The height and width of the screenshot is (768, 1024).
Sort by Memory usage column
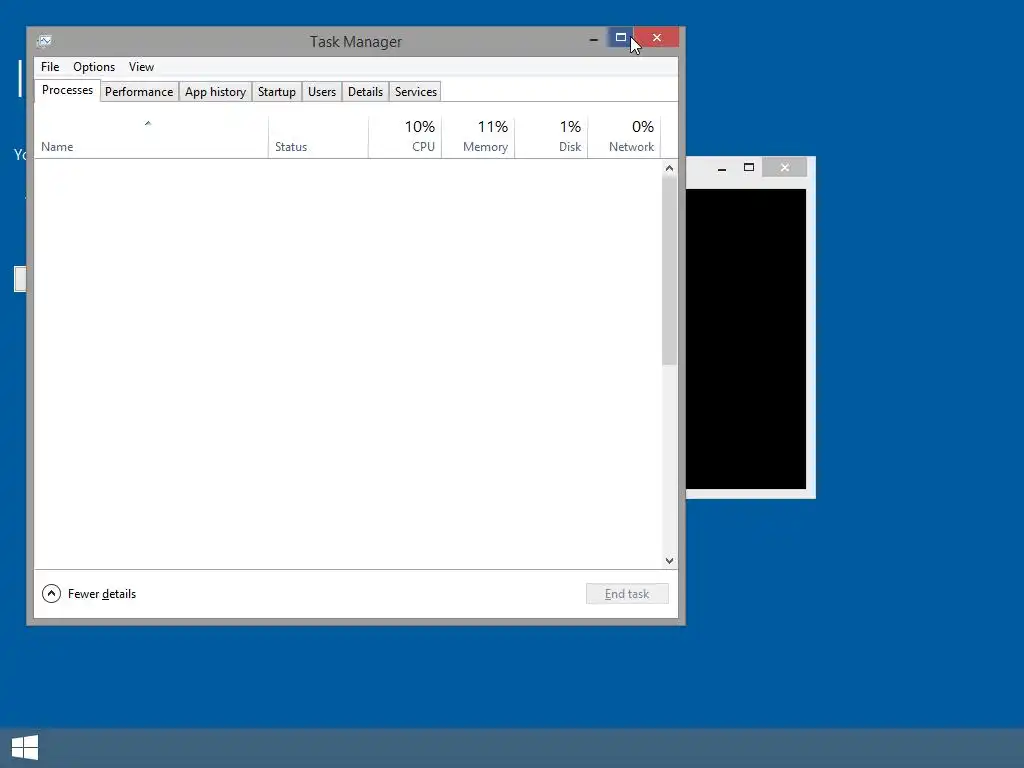pos(478,137)
